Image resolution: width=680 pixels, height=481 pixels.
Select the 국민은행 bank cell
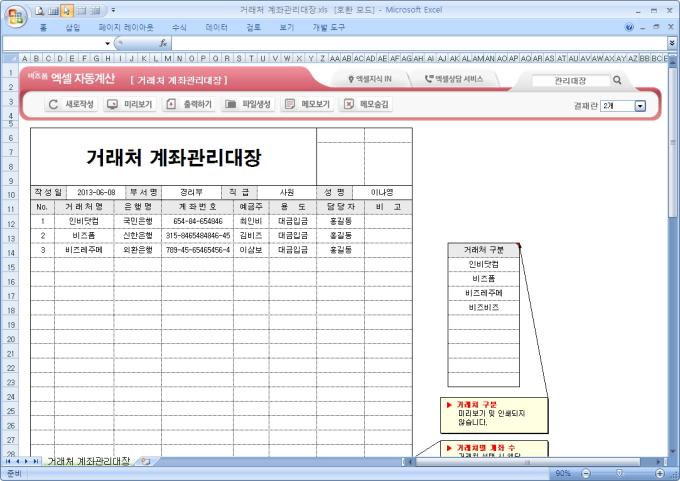pos(138,221)
